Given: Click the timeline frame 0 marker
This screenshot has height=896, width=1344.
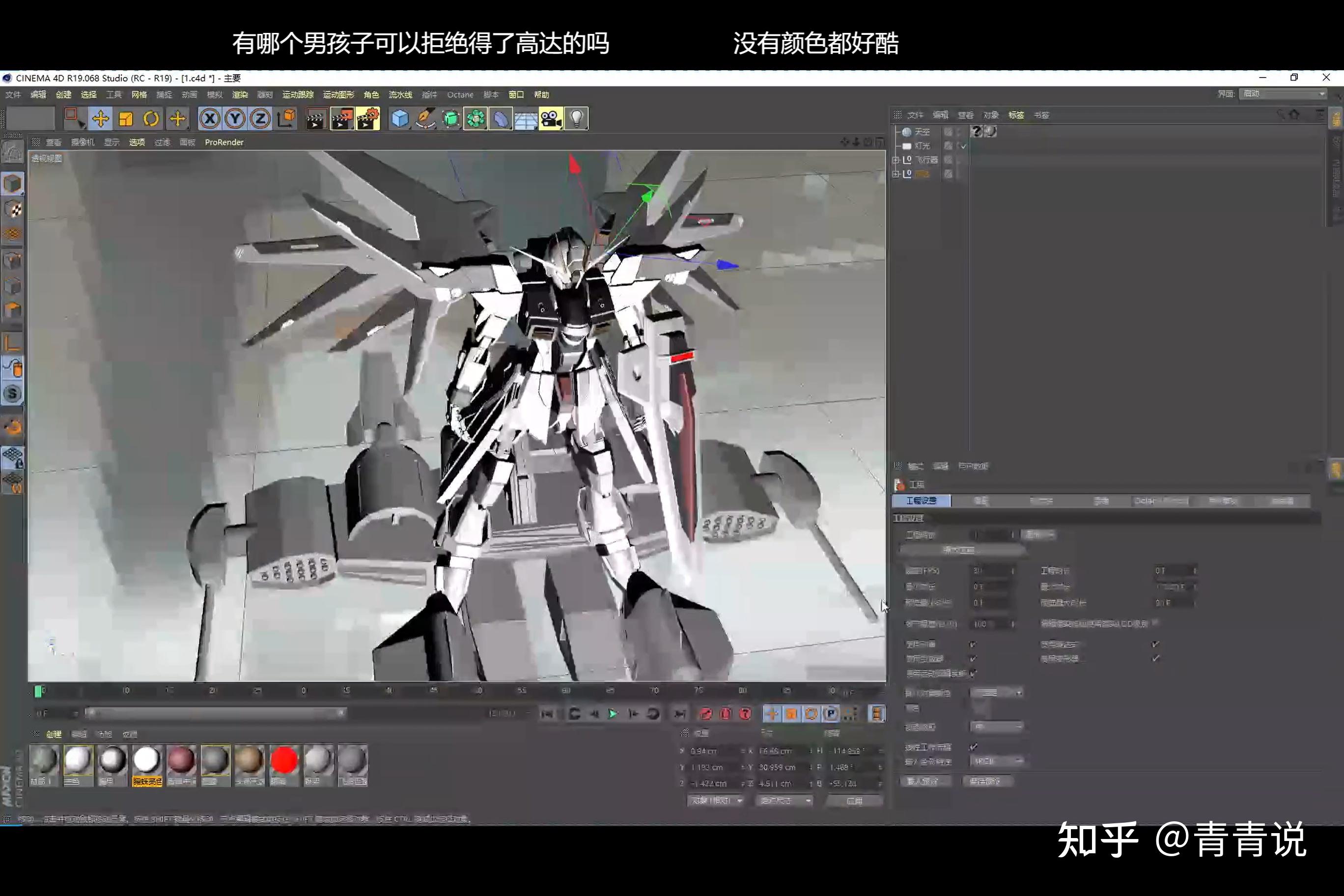Looking at the screenshot, I should click(x=38, y=692).
